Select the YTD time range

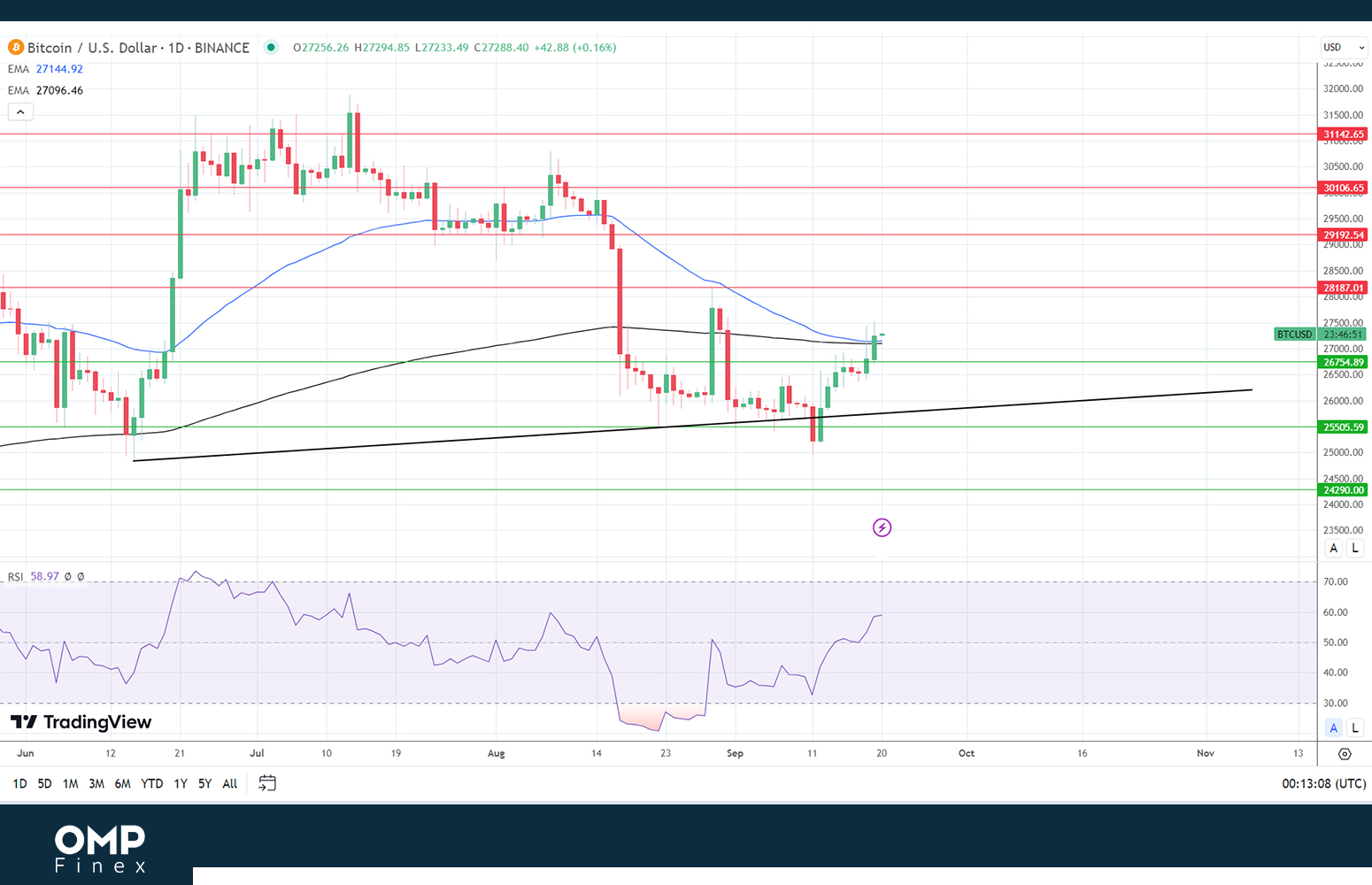coord(152,783)
